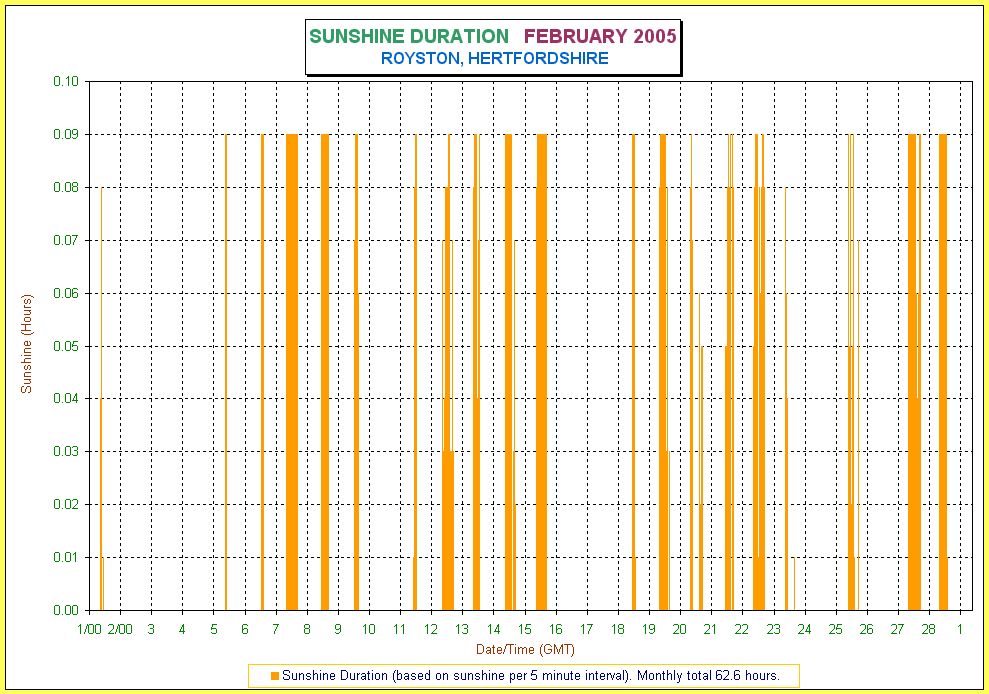Click the 0.10 y-axis tick label

pos(66,81)
